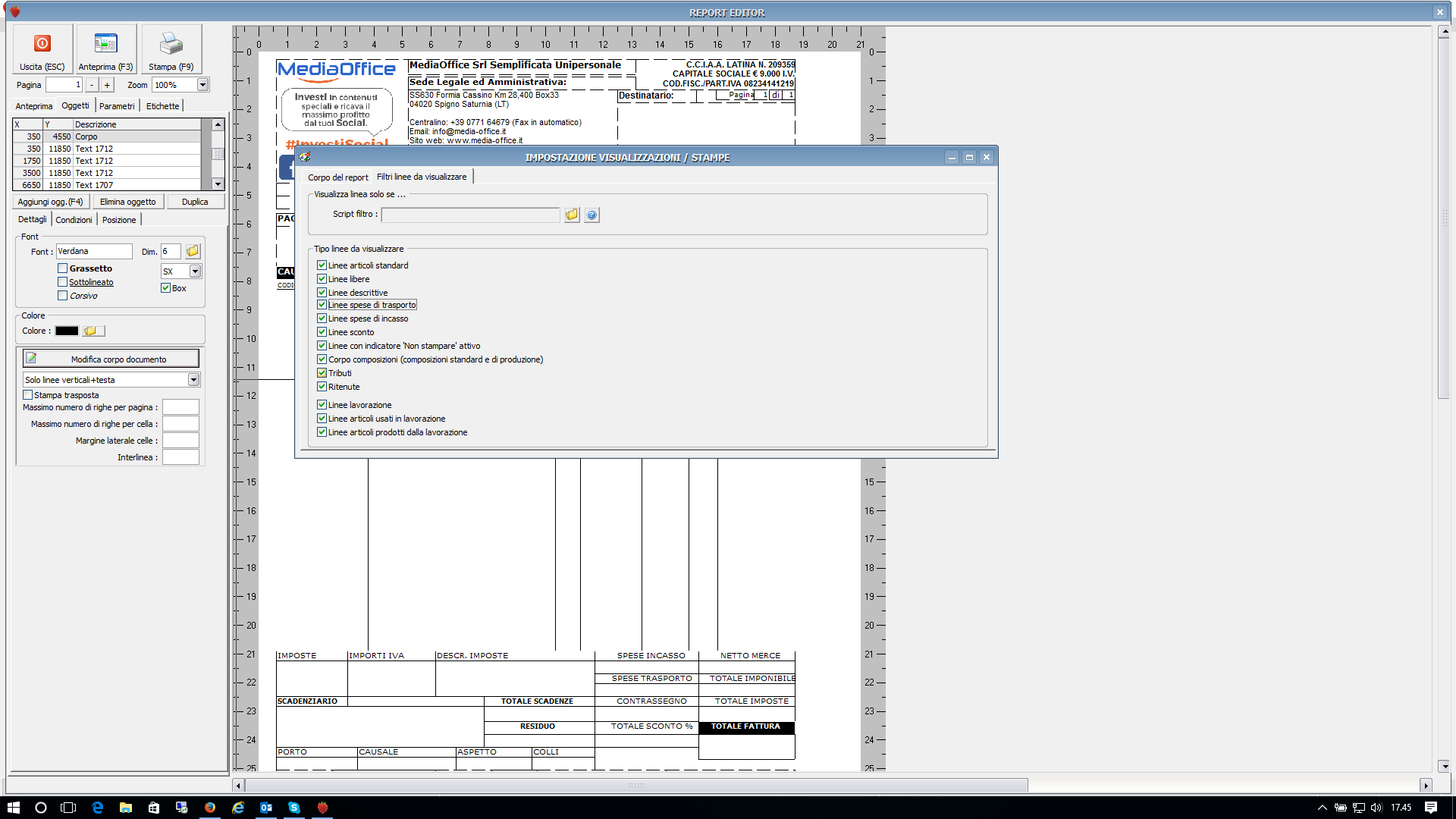Show hidden tray icons chevron
The image size is (1456, 819).
[1322, 808]
